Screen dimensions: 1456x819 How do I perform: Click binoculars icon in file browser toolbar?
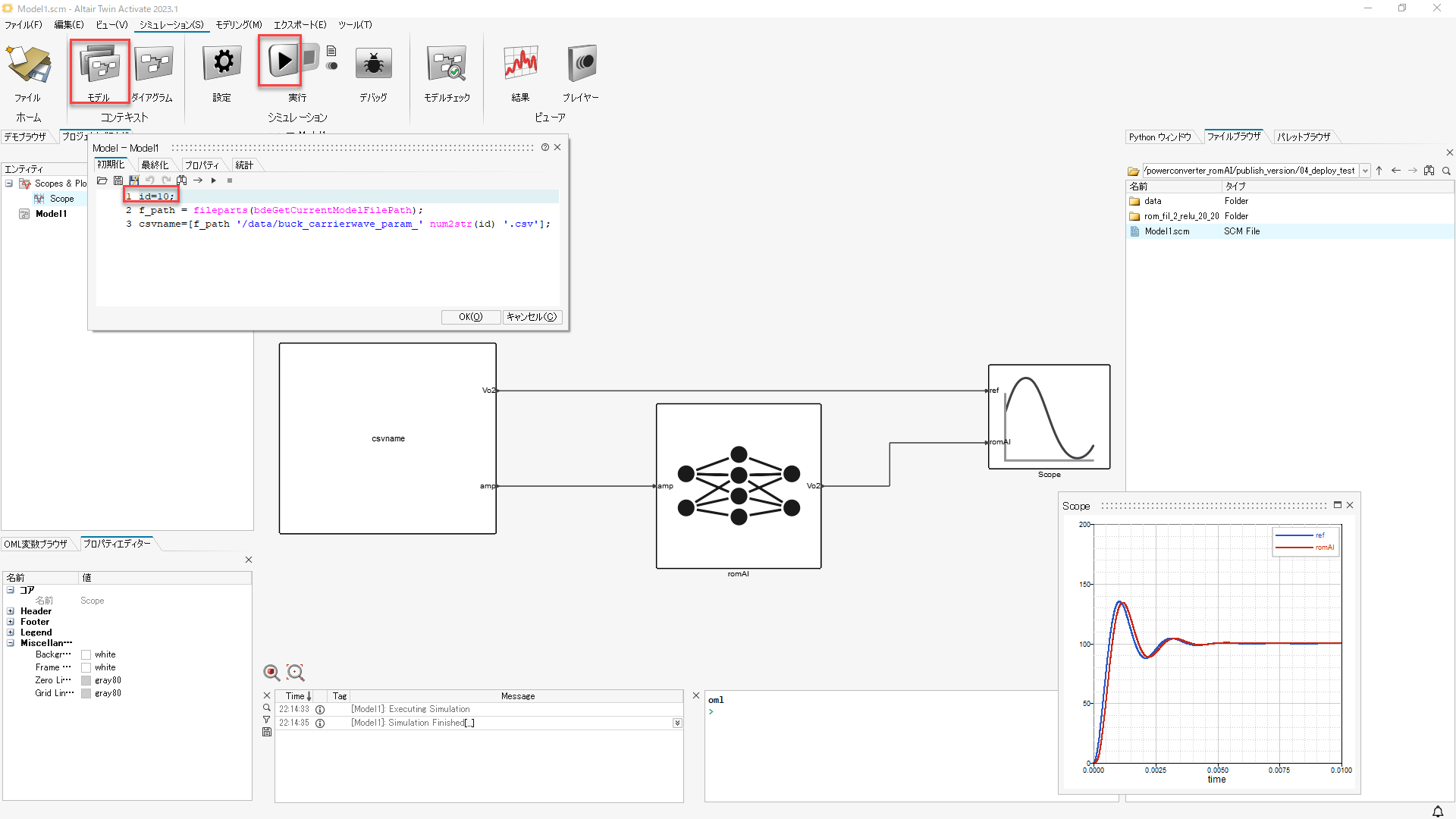(1429, 171)
